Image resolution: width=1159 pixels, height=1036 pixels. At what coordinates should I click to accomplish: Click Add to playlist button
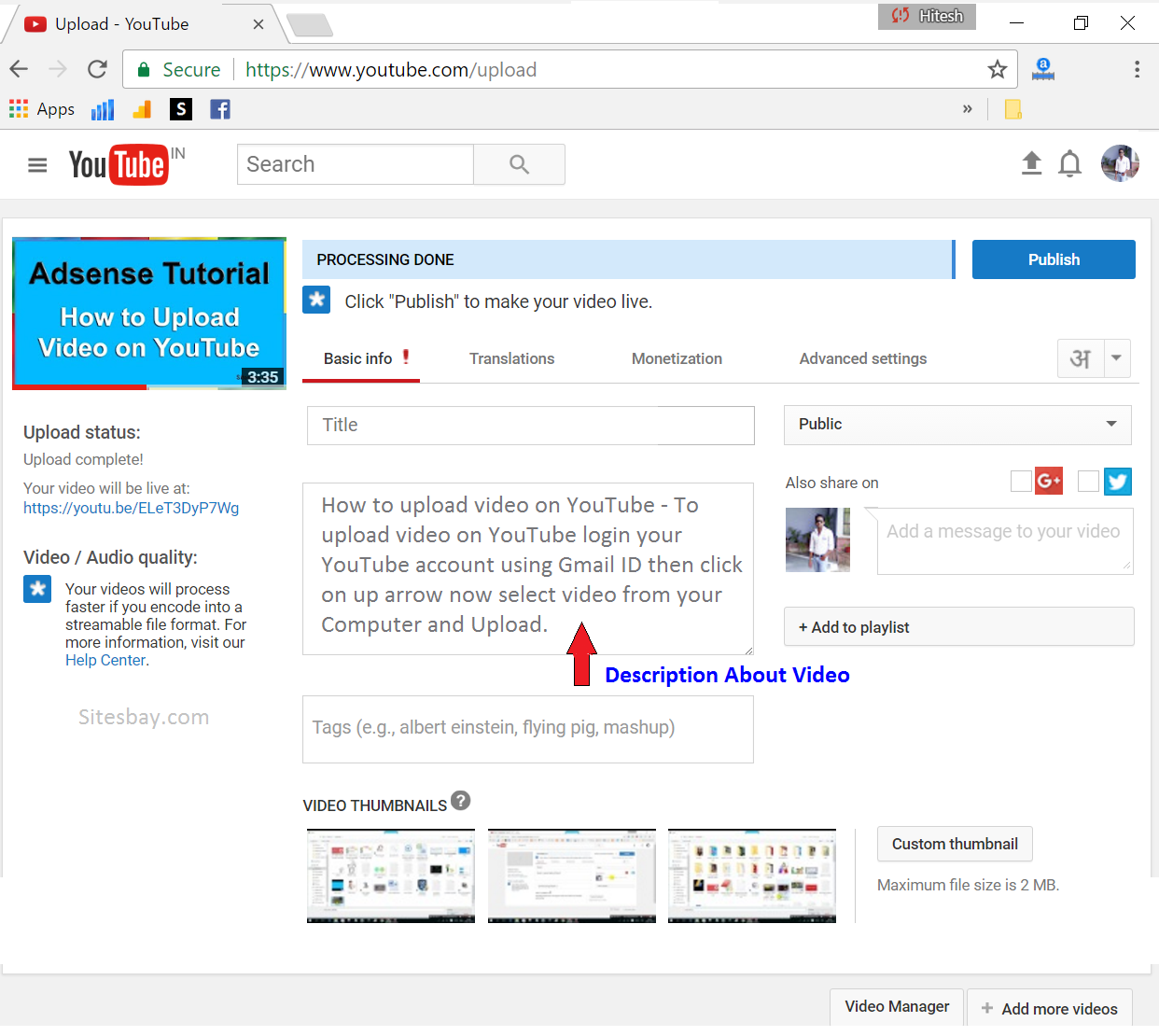pos(959,627)
